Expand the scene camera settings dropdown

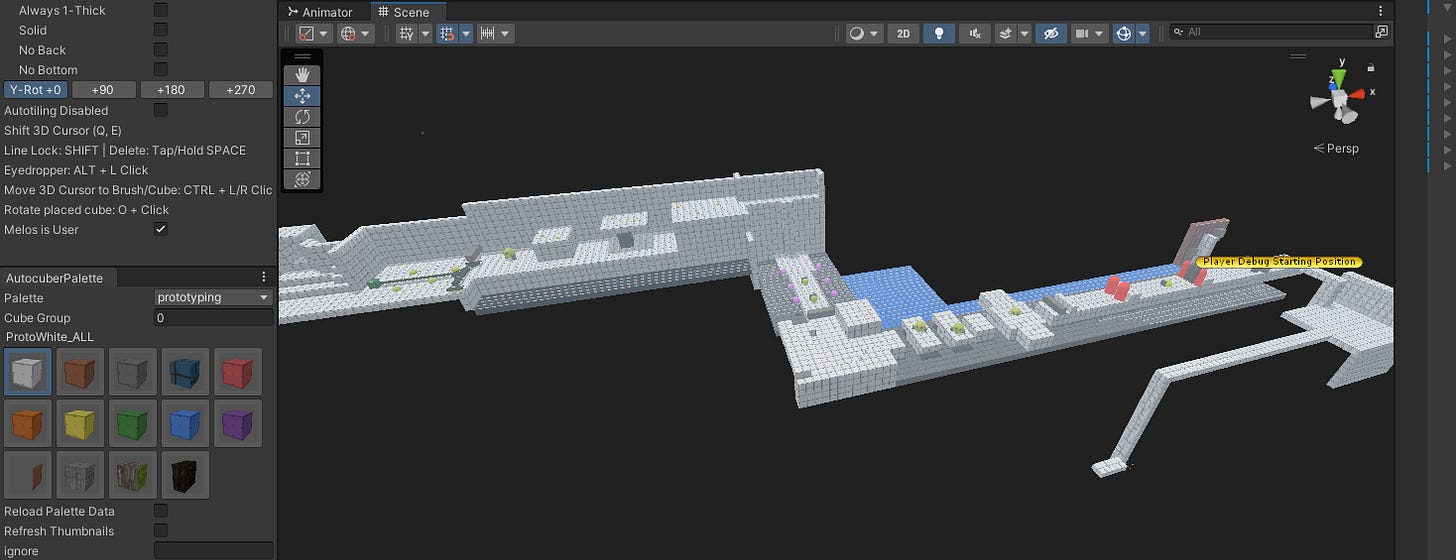tap(1100, 33)
